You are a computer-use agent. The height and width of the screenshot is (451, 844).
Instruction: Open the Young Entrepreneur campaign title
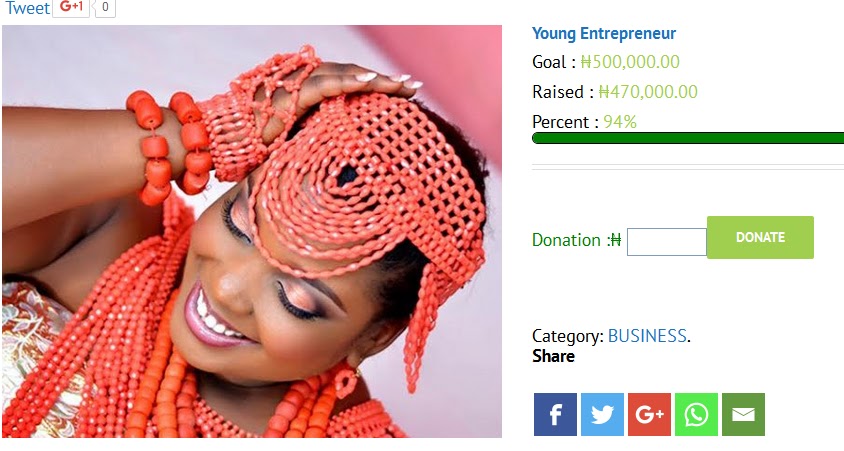[604, 33]
